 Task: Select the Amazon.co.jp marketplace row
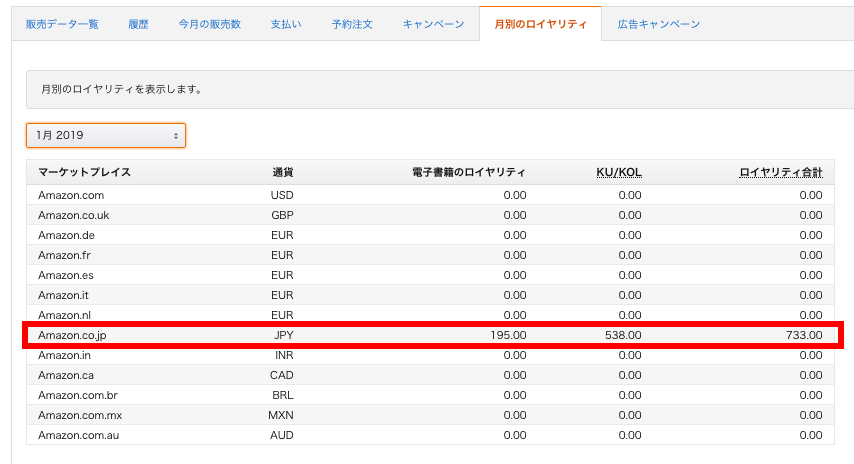pyautogui.click(x=430, y=335)
